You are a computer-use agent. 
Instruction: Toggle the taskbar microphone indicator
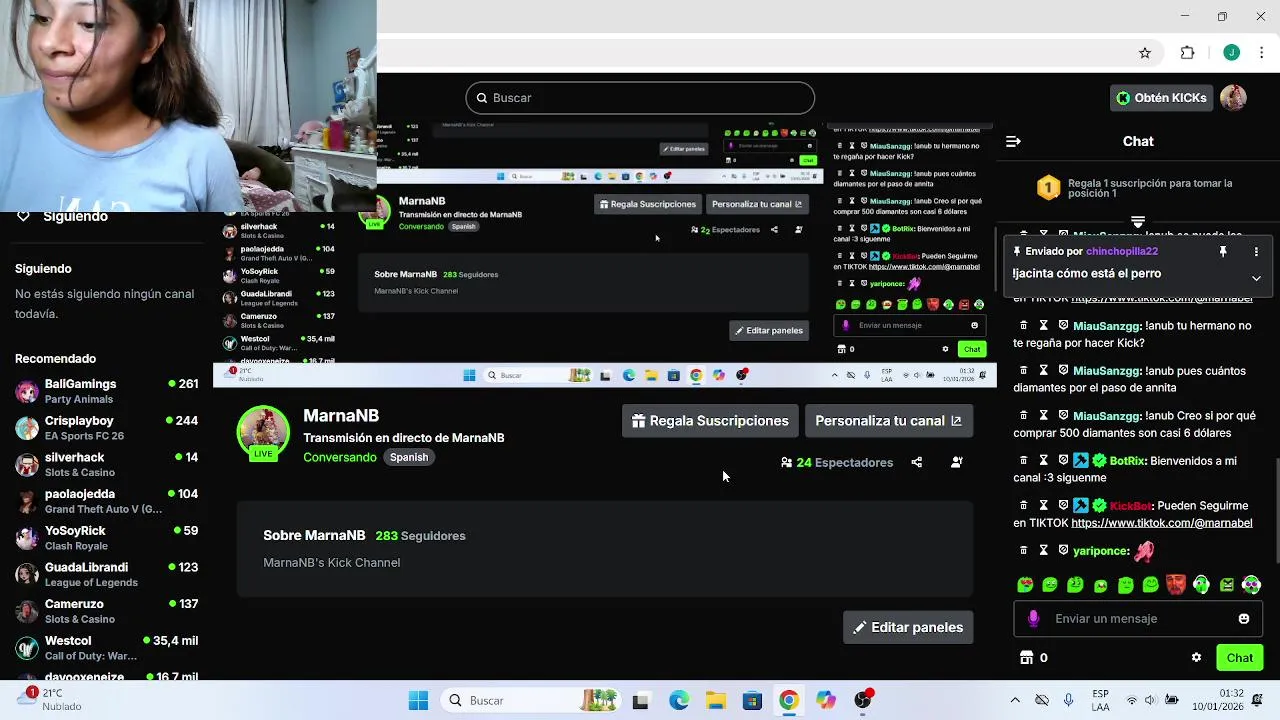pos(1068,701)
